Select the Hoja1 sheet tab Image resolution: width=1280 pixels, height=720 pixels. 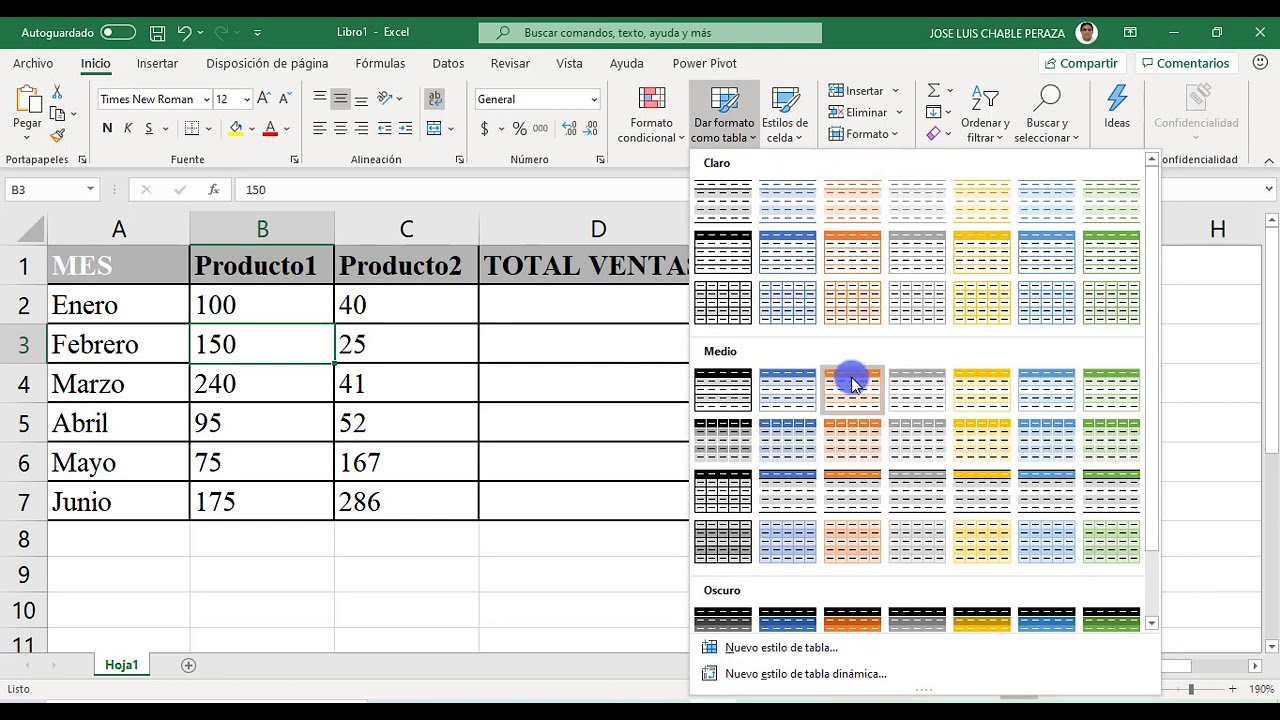[x=122, y=665]
